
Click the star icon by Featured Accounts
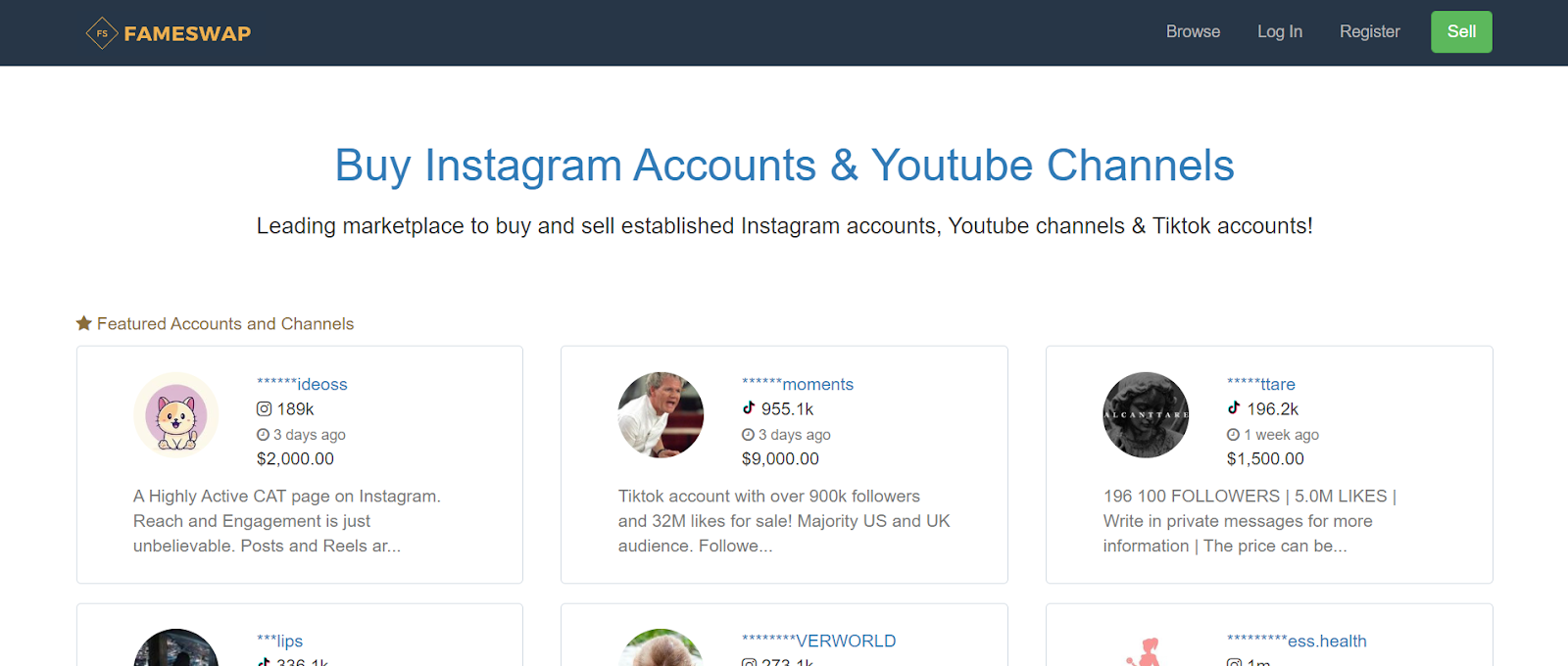pos(84,323)
